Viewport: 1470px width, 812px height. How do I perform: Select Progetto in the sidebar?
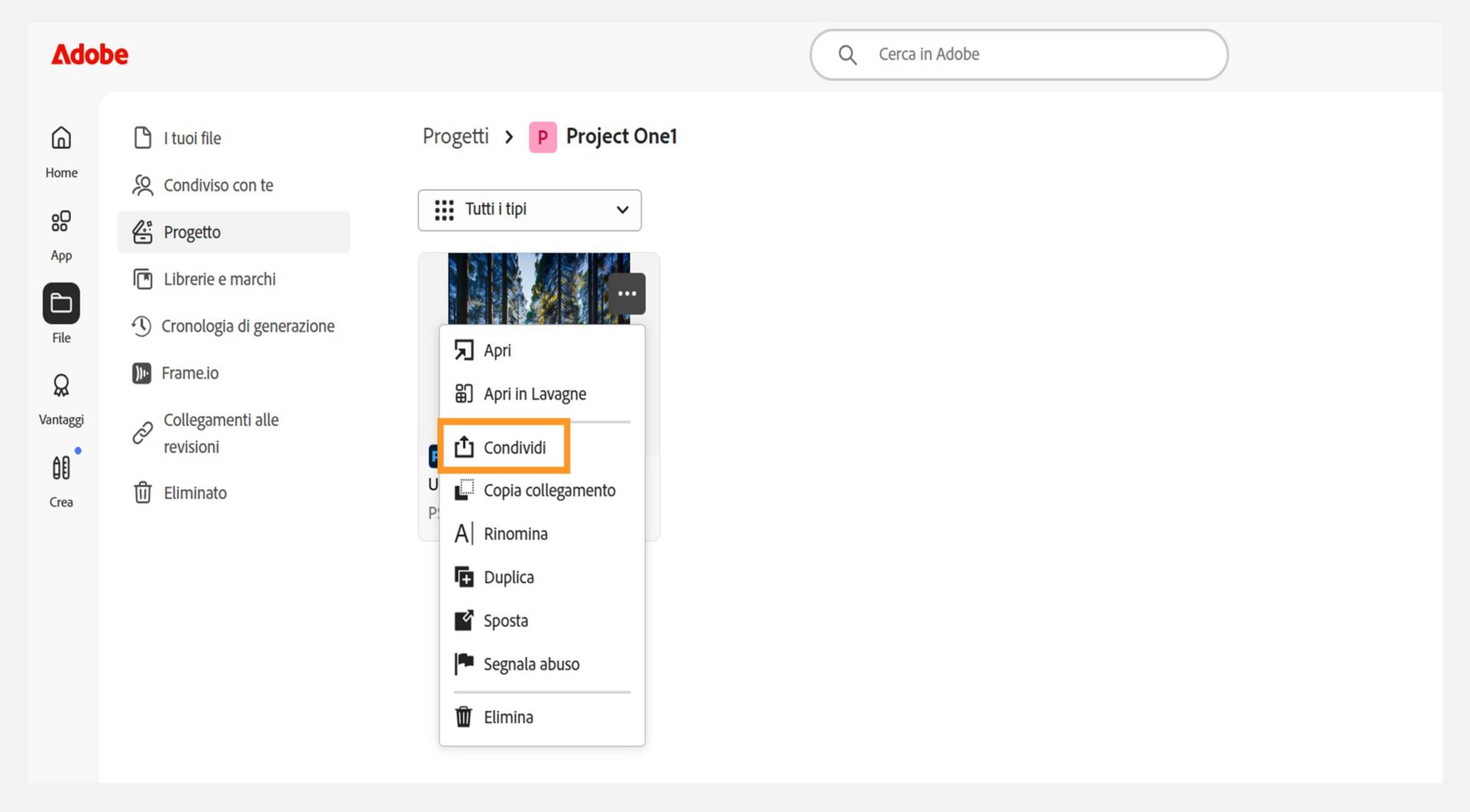pyautogui.click(x=234, y=232)
